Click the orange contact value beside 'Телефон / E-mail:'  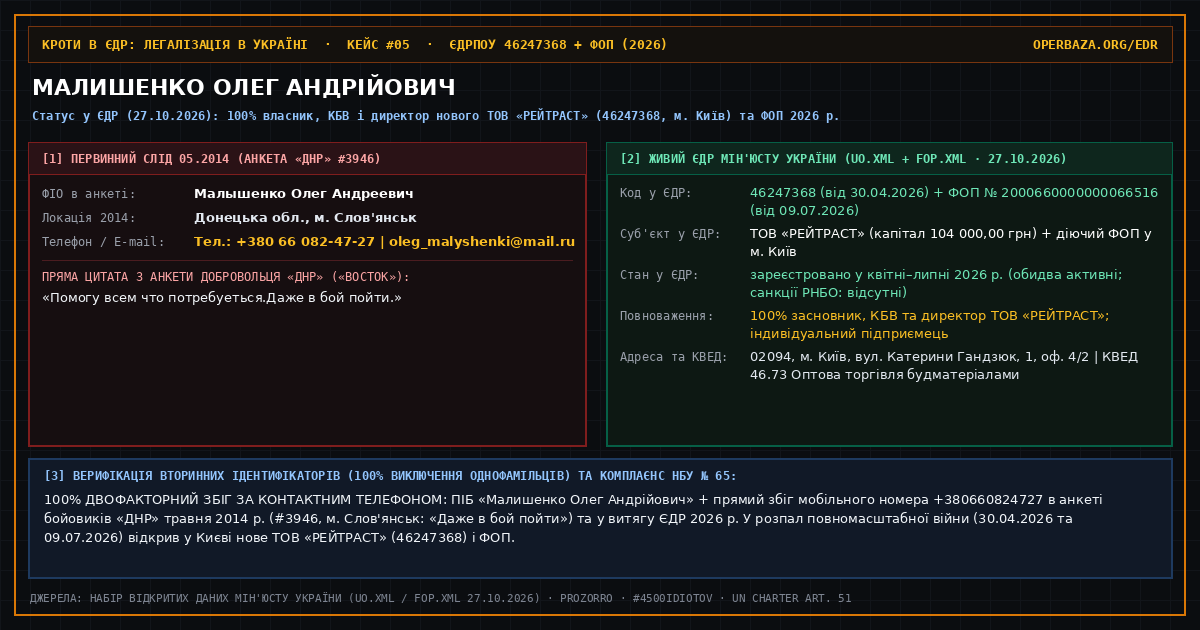coord(384,242)
